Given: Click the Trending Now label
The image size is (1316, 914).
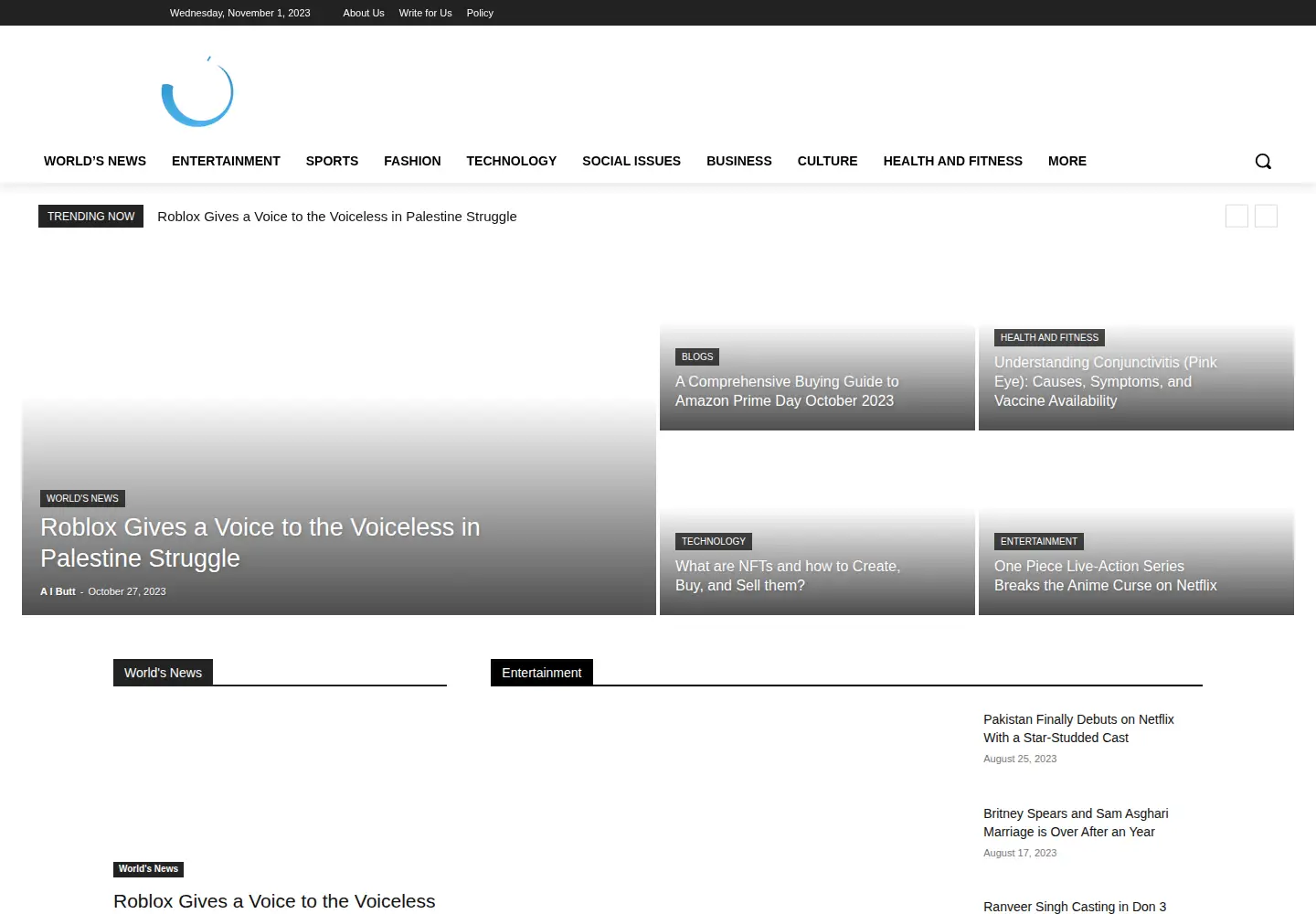Looking at the screenshot, I should 90,216.
